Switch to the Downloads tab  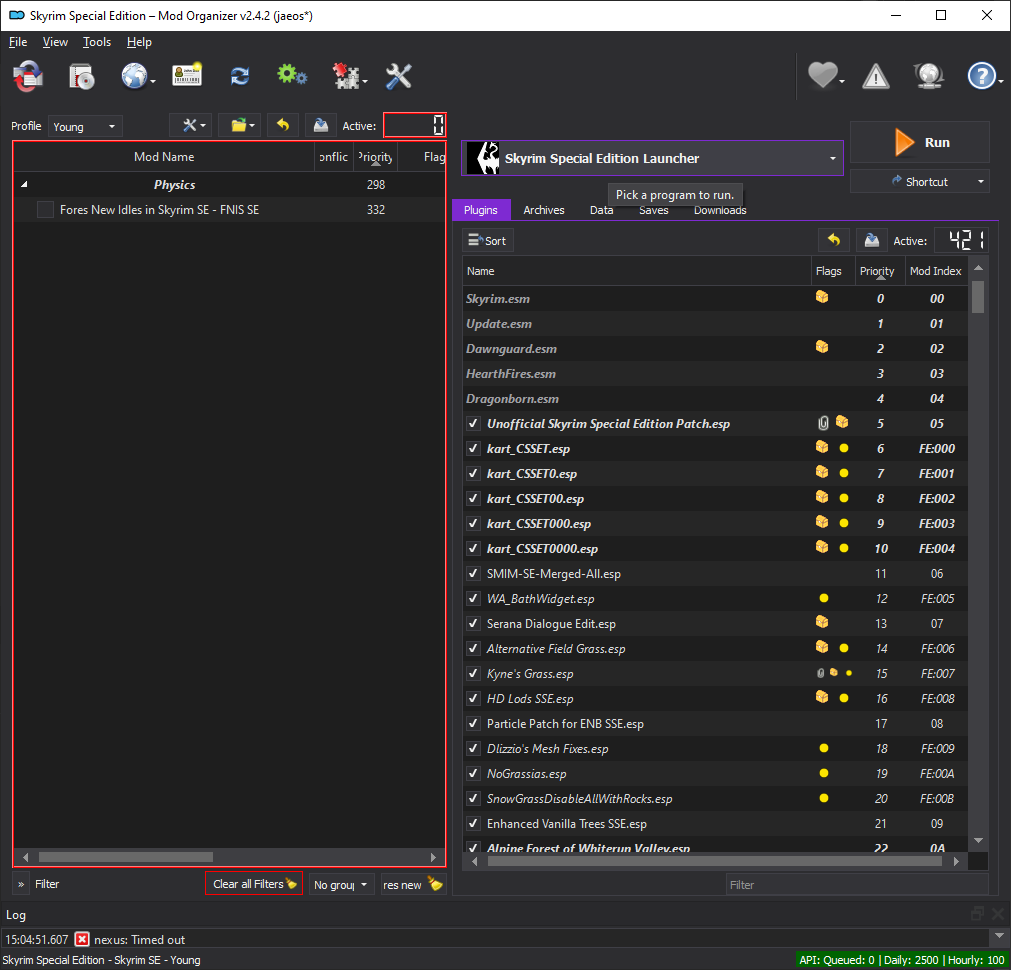tap(720, 210)
